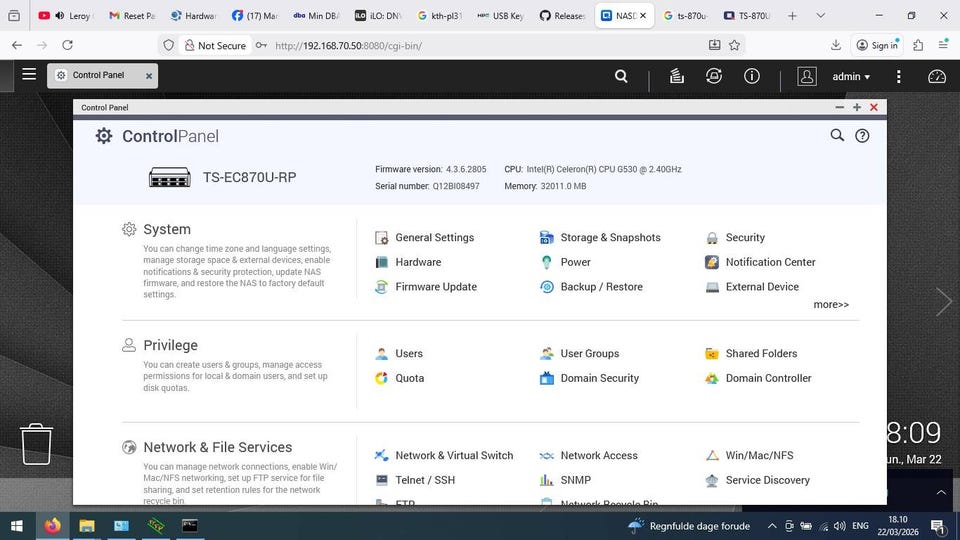Open Network Access
960x540 pixels.
pyautogui.click(x=588, y=456)
